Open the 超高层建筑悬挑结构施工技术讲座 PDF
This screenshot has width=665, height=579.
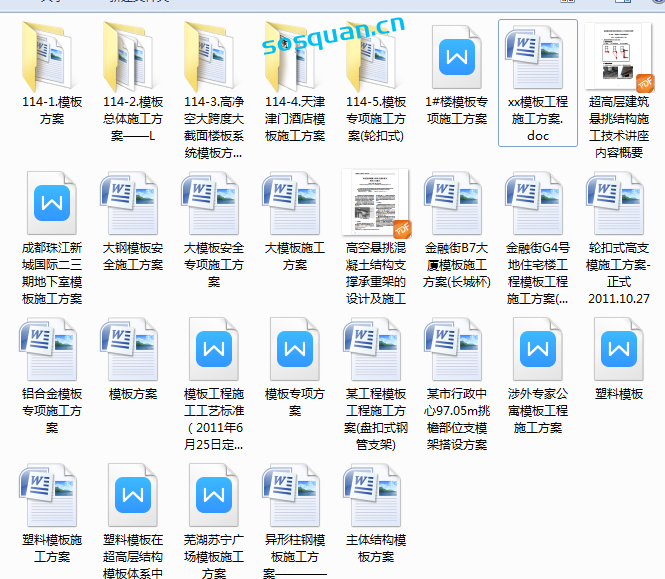pos(618,56)
